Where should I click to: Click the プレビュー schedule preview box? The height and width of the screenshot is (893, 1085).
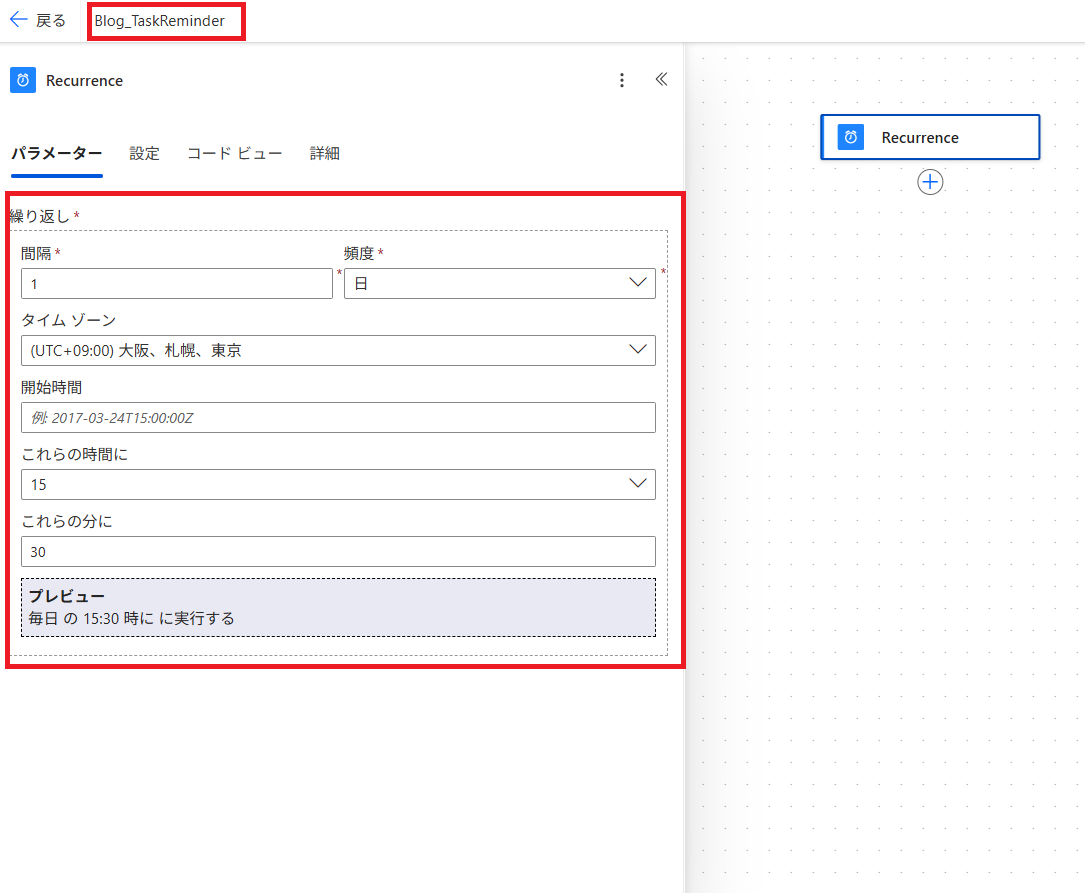click(338, 607)
